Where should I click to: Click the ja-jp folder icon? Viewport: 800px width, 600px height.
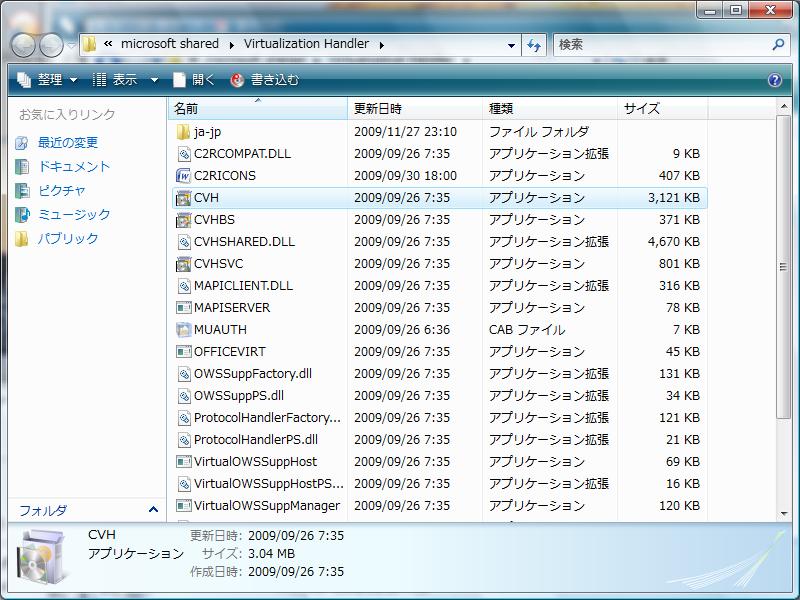pyautogui.click(x=183, y=132)
